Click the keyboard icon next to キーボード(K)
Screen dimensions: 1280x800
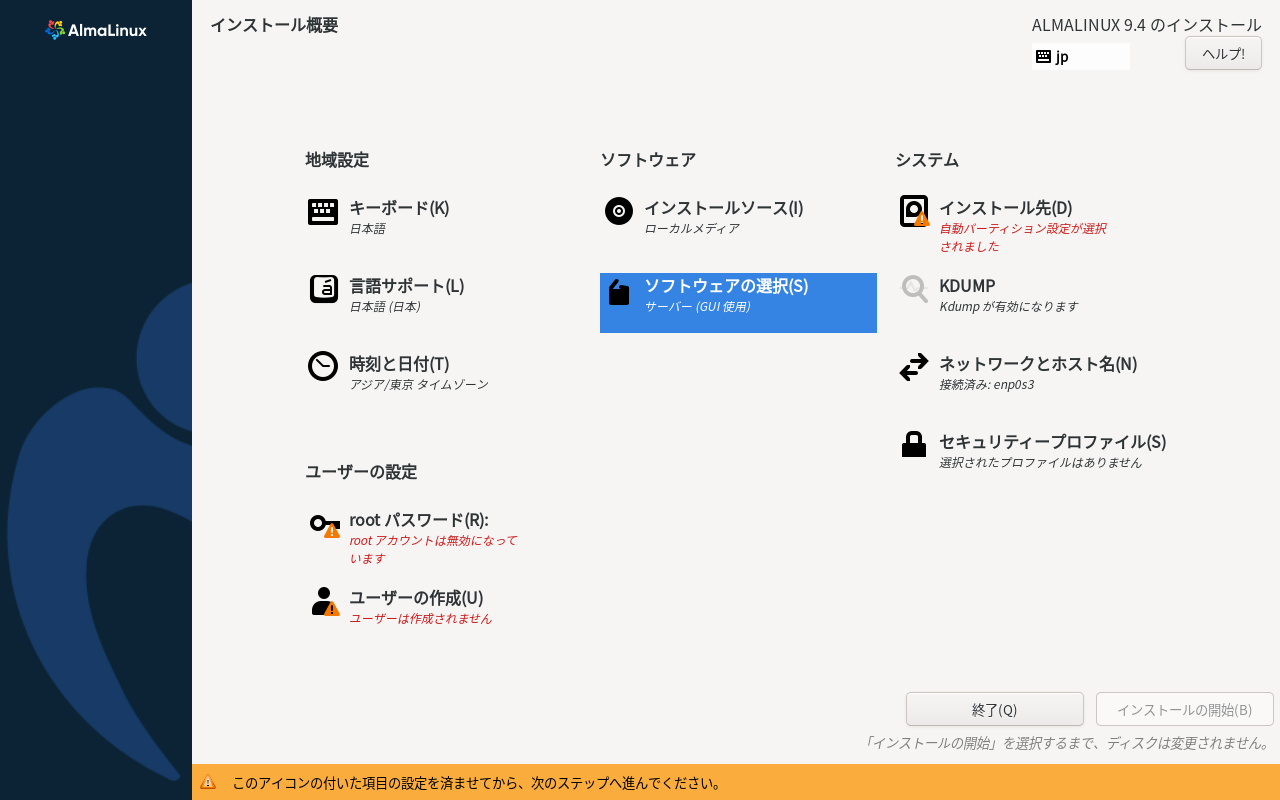coord(323,212)
